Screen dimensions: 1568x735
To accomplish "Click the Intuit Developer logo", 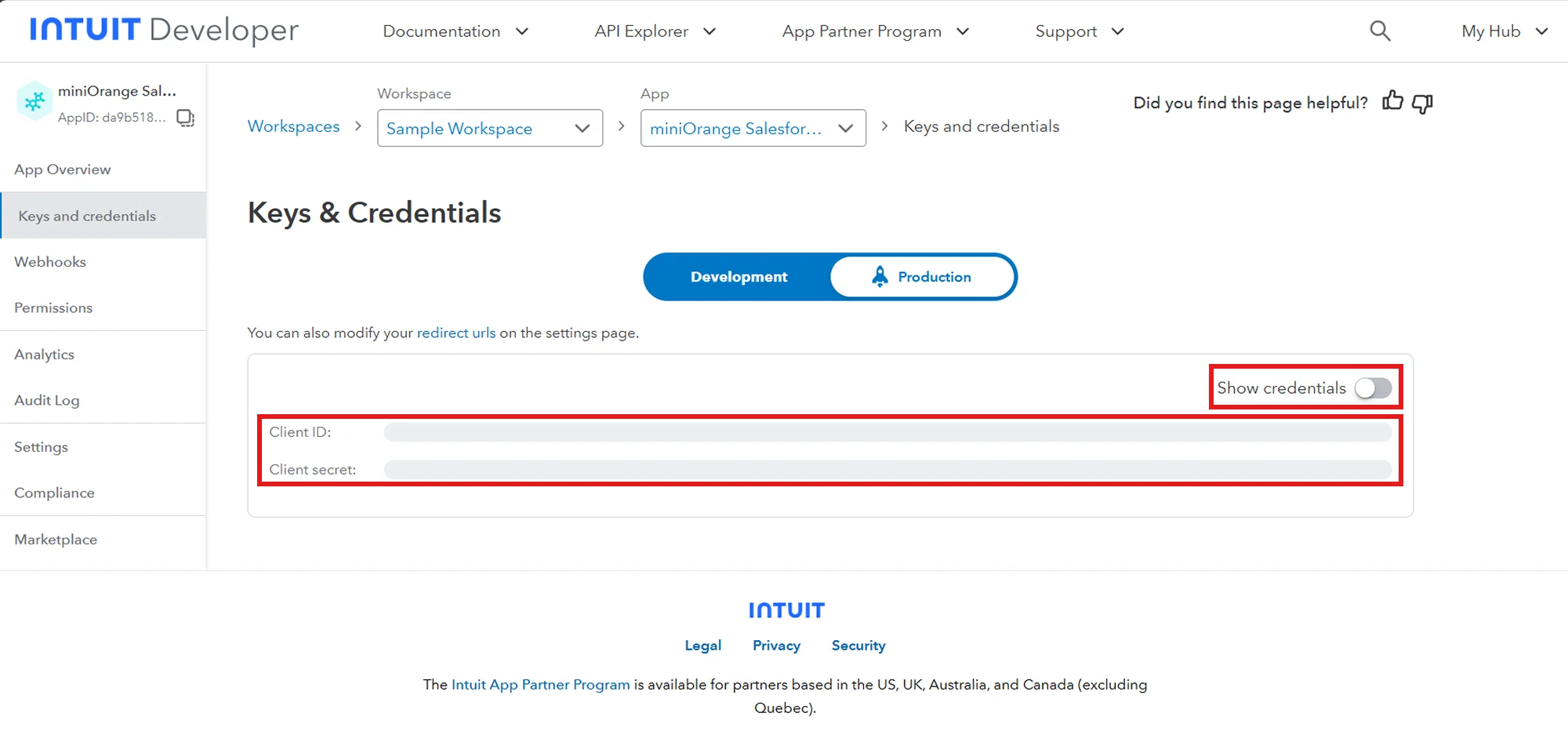I will 161,31.
